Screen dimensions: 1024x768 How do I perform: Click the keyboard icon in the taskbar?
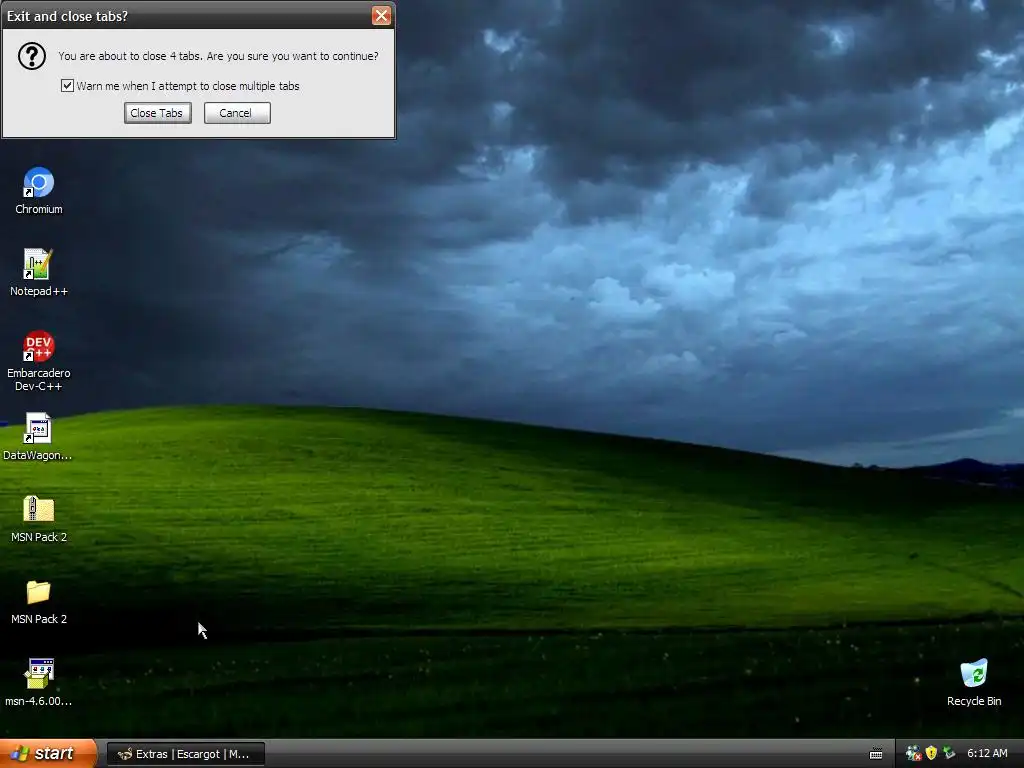point(876,754)
